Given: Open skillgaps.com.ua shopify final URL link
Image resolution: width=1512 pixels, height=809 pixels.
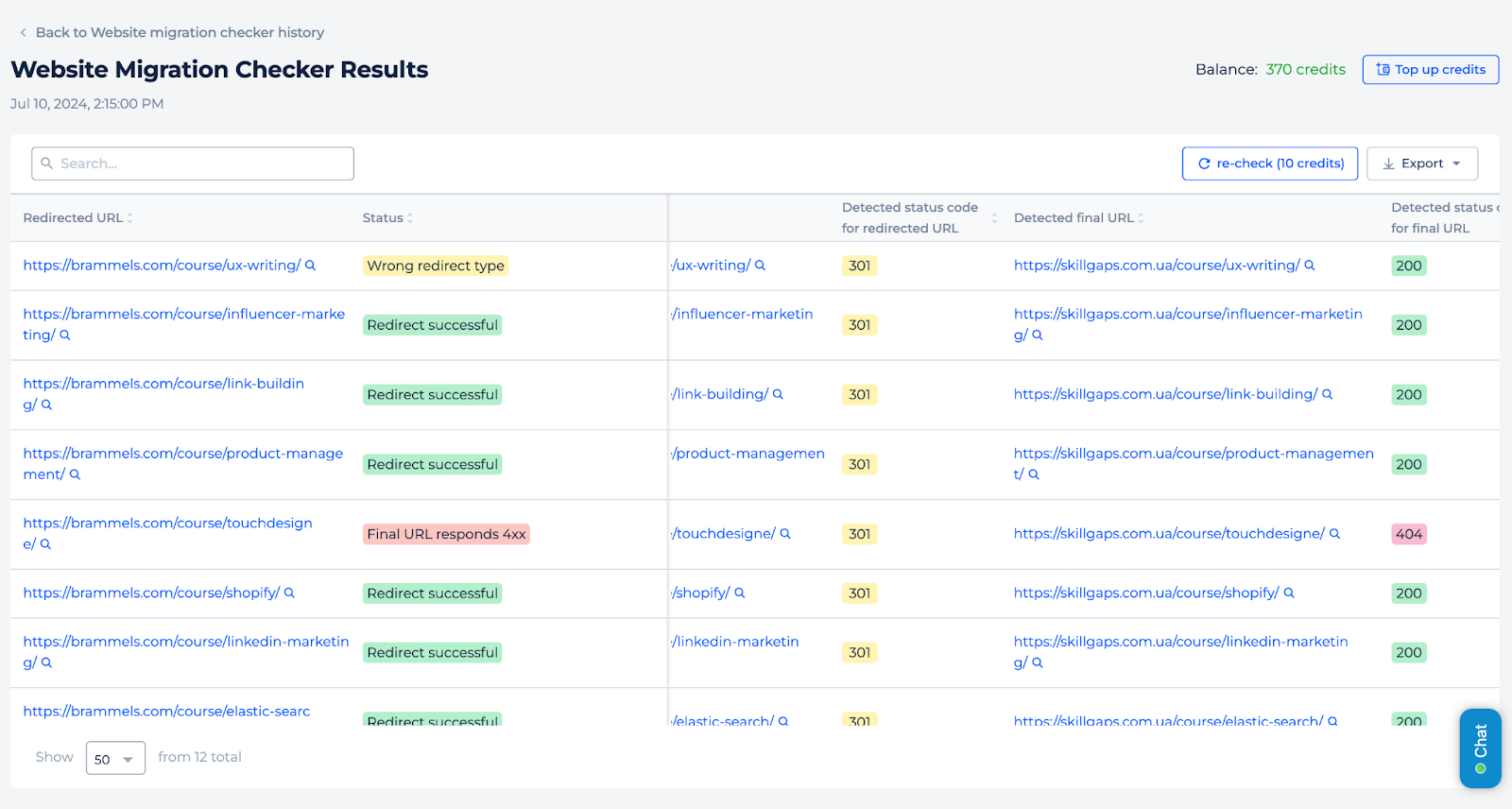Looking at the screenshot, I should point(1146,593).
